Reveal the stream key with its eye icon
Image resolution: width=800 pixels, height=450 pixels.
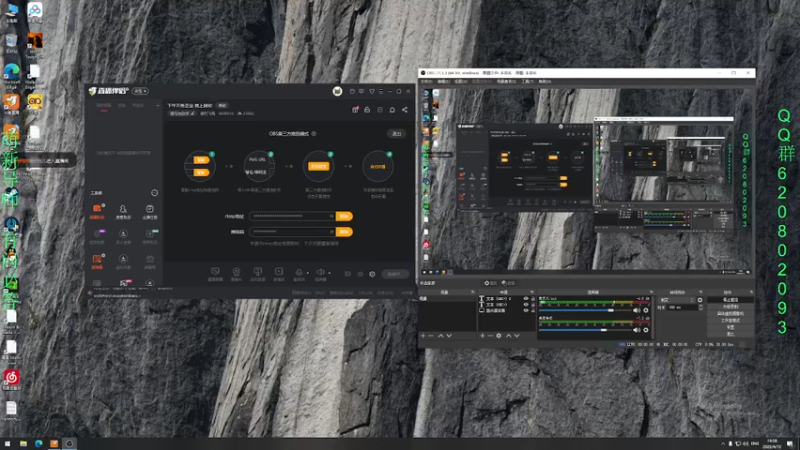click(331, 232)
